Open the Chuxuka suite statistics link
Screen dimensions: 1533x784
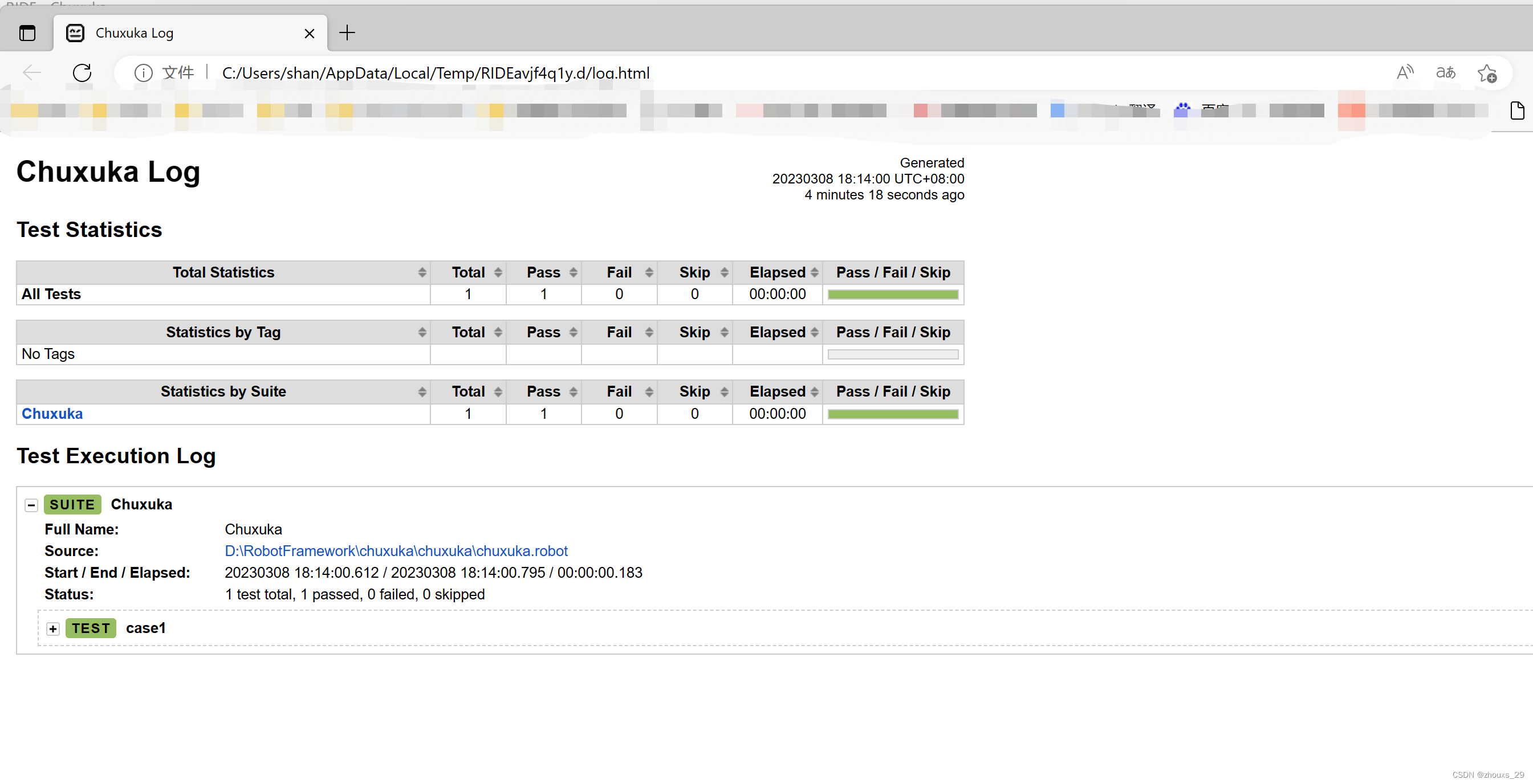pyautogui.click(x=52, y=414)
